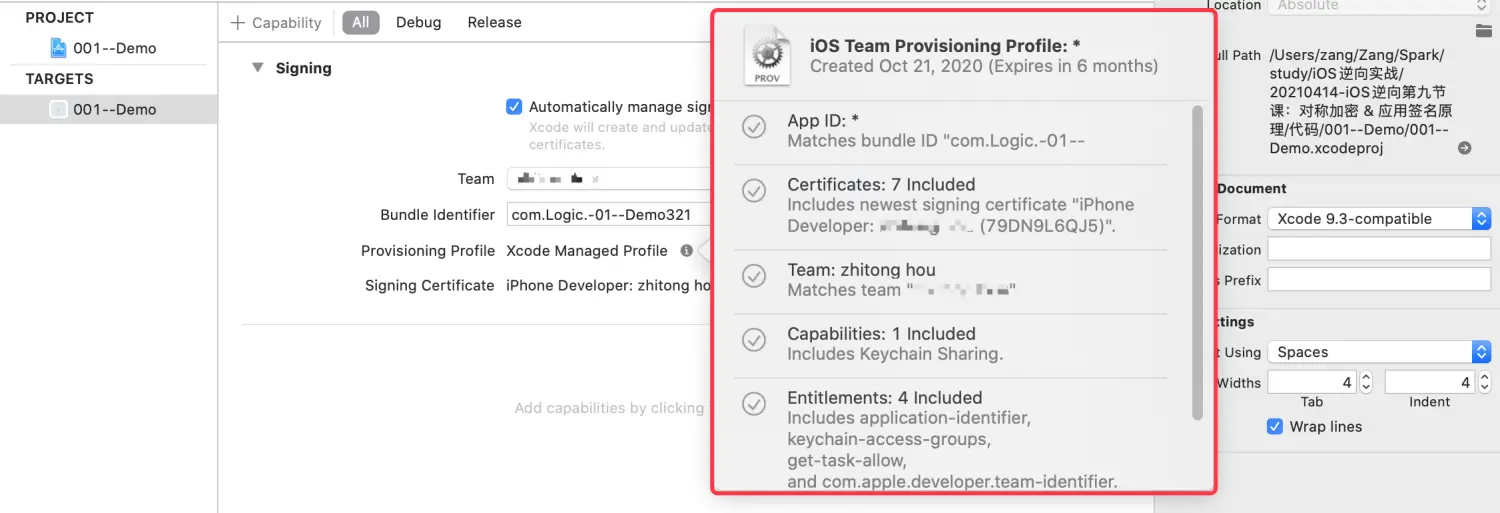
Task: Click the Tab width stepper
Action: (x=1366, y=382)
